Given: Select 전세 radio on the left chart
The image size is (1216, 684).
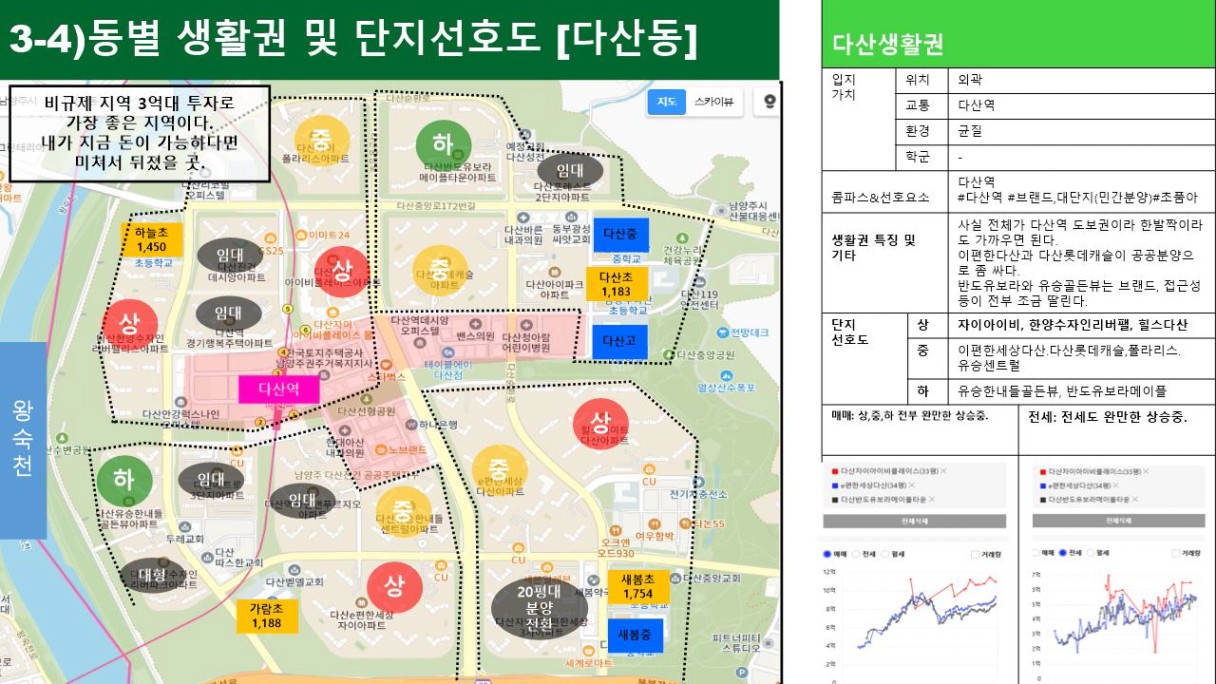Looking at the screenshot, I should [x=856, y=554].
